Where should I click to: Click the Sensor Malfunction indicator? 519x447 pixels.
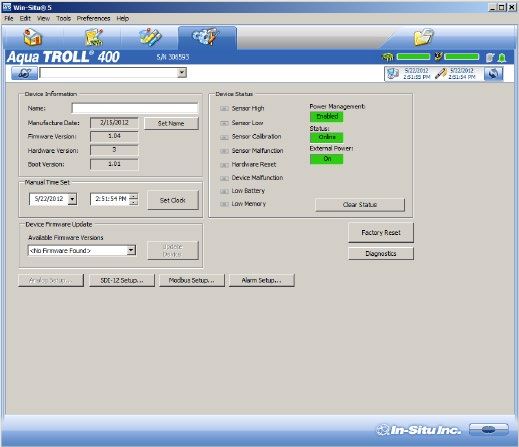pos(224,151)
